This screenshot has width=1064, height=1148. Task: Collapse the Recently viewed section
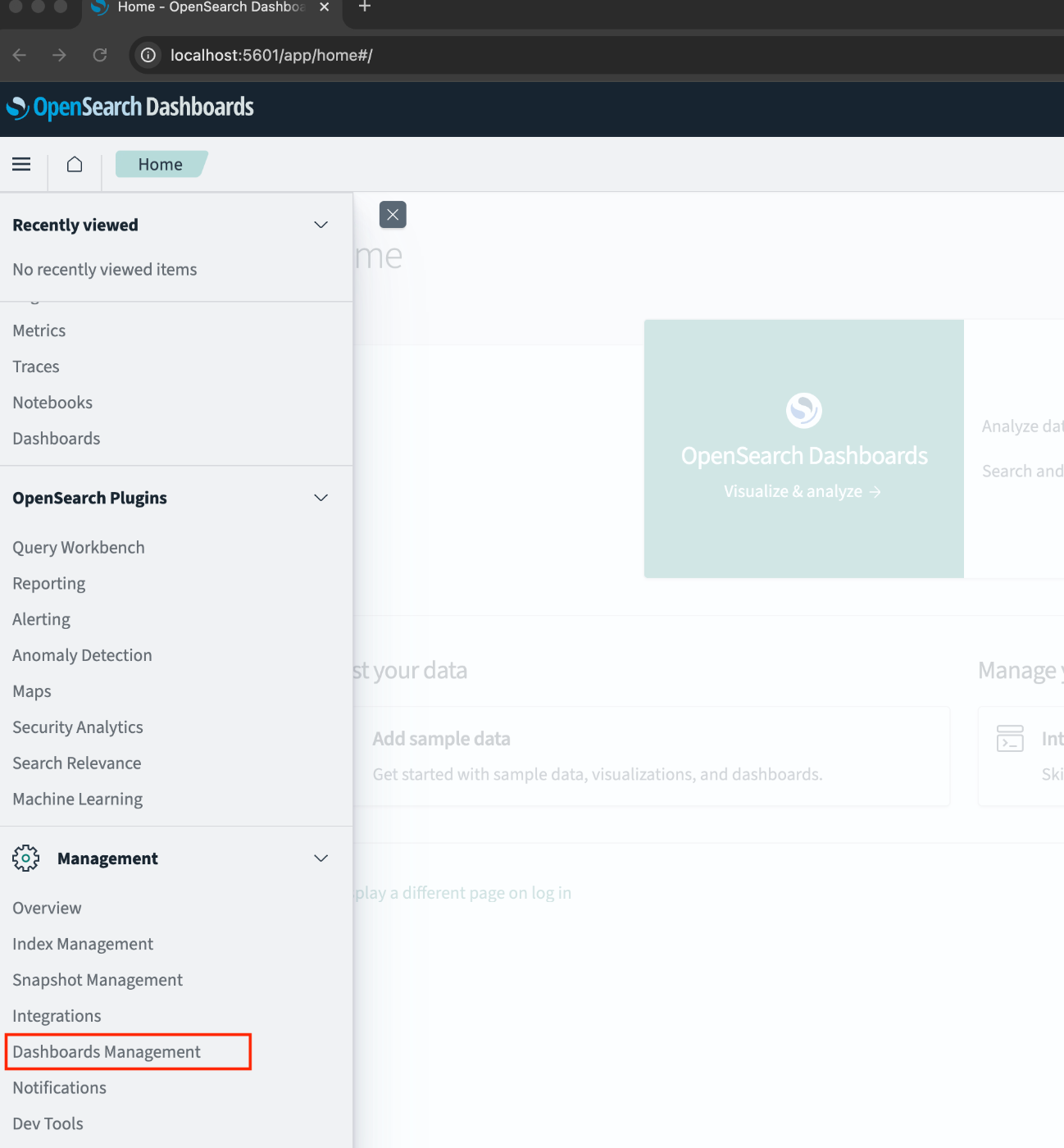tap(321, 225)
